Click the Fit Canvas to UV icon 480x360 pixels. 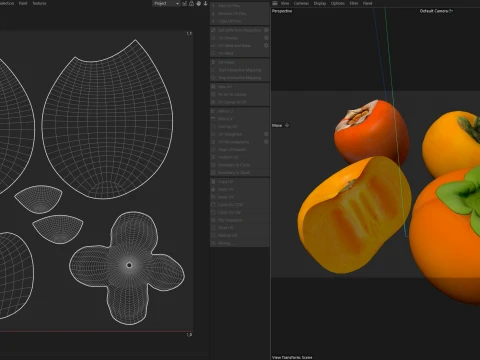(214, 102)
